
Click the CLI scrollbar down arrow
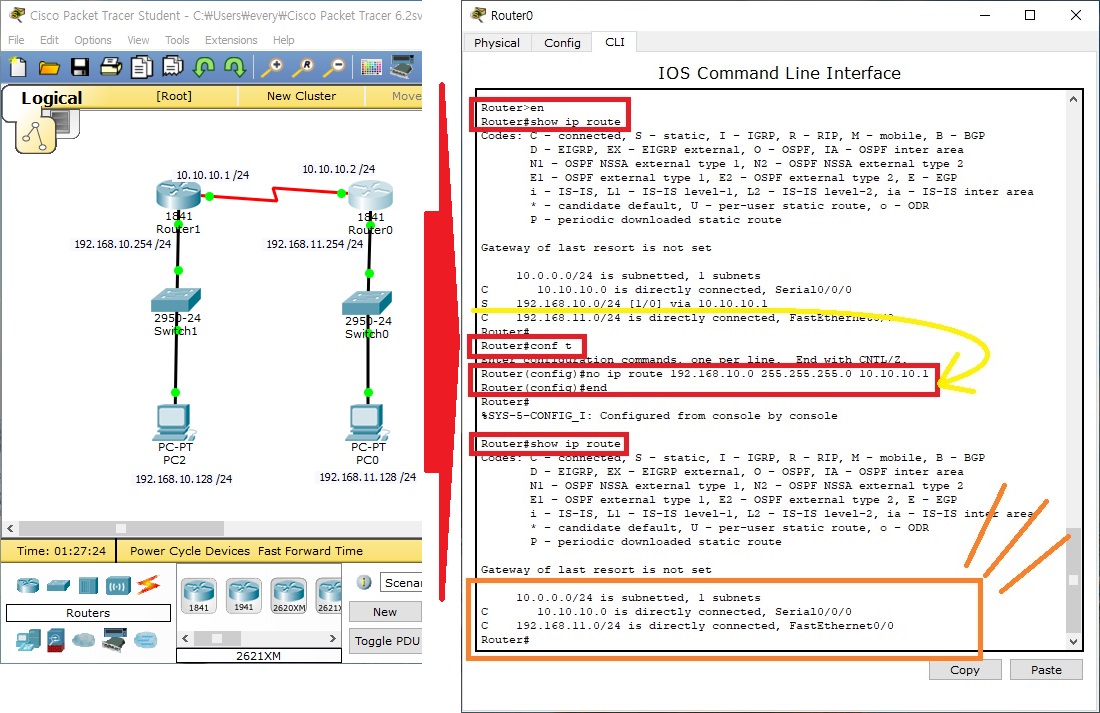click(x=1073, y=641)
